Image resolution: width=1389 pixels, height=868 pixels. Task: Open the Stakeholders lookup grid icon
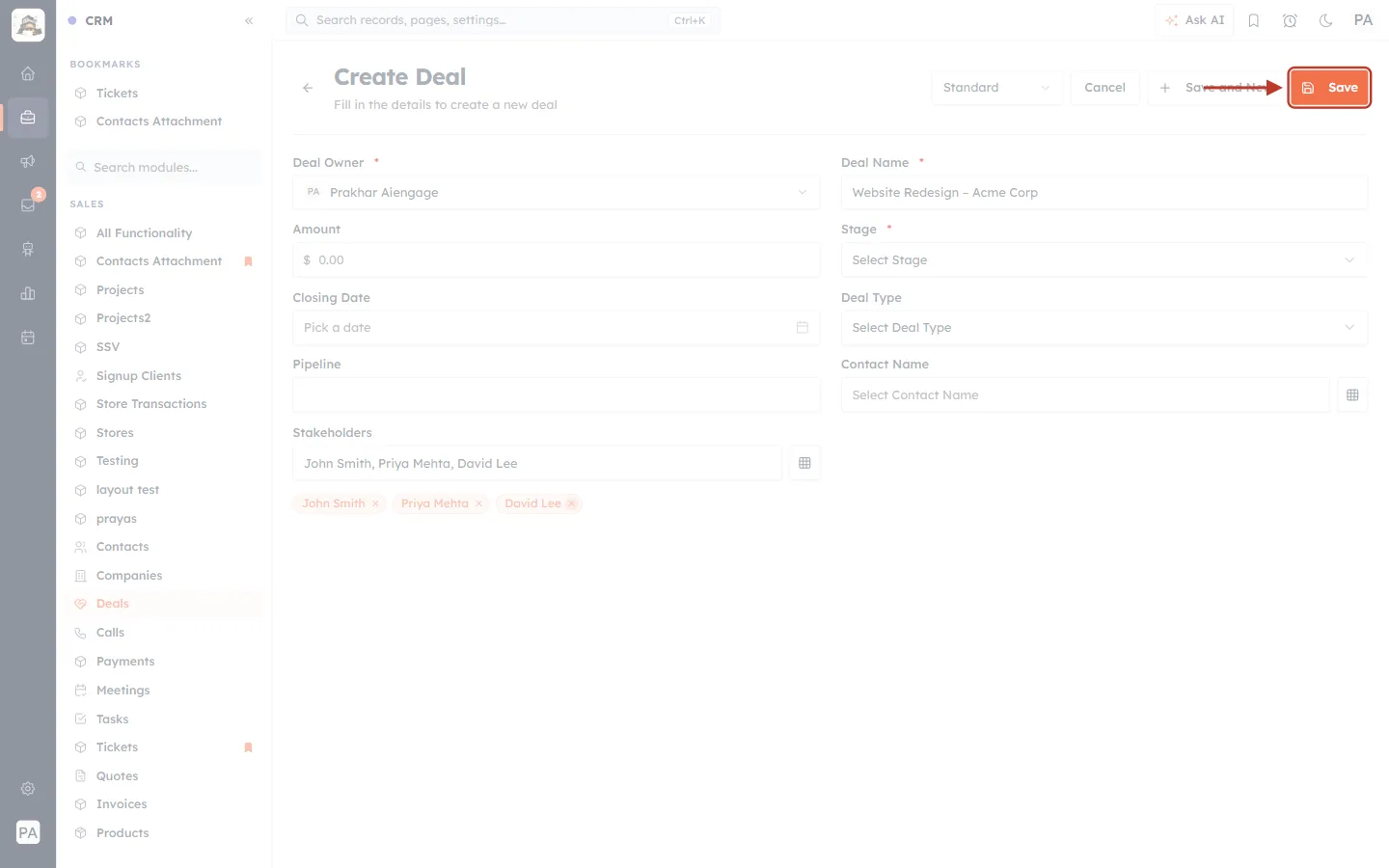pos(804,463)
